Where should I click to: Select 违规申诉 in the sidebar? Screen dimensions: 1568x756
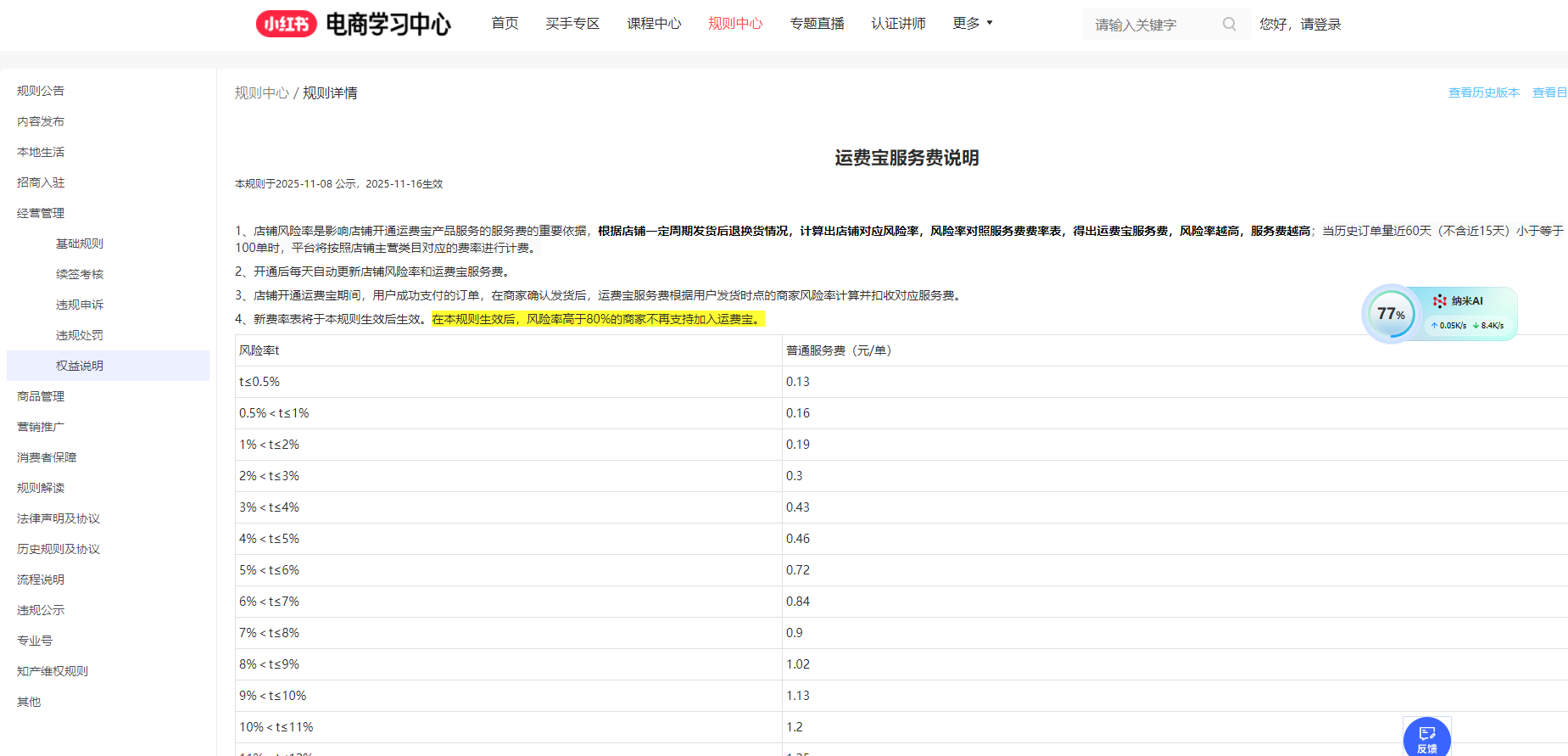click(80, 305)
